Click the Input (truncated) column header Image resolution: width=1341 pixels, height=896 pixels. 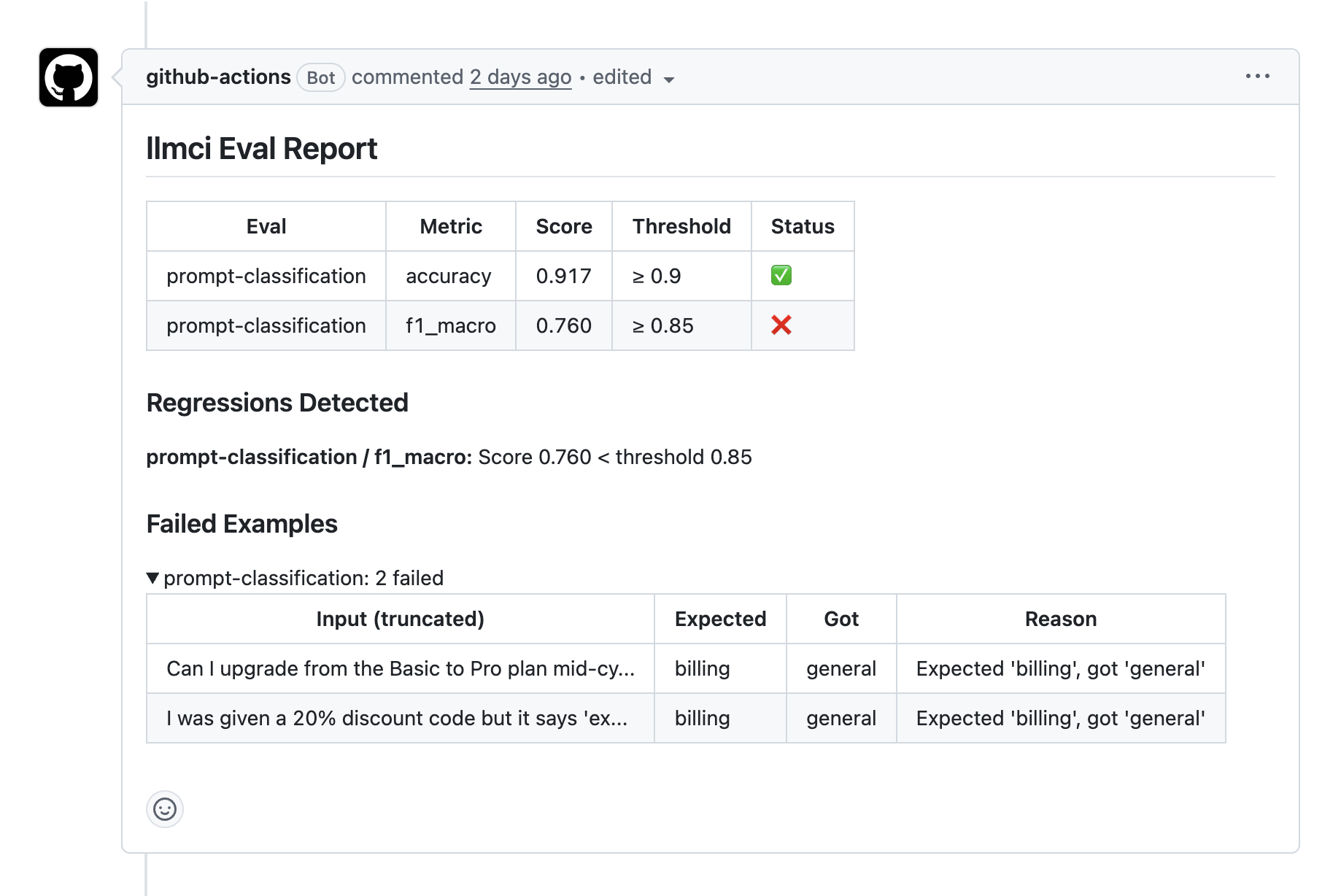pos(401,619)
